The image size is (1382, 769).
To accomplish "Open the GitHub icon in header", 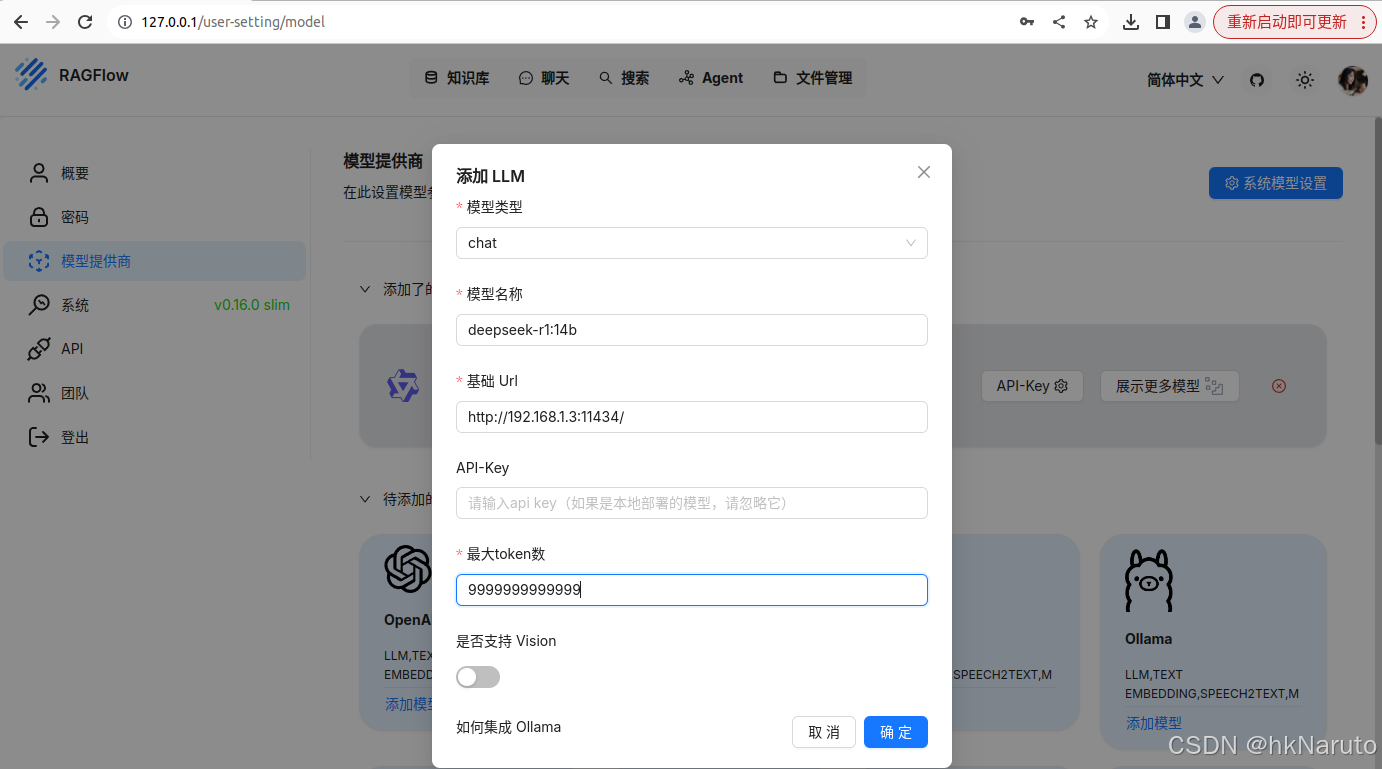I will coord(1258,79).
